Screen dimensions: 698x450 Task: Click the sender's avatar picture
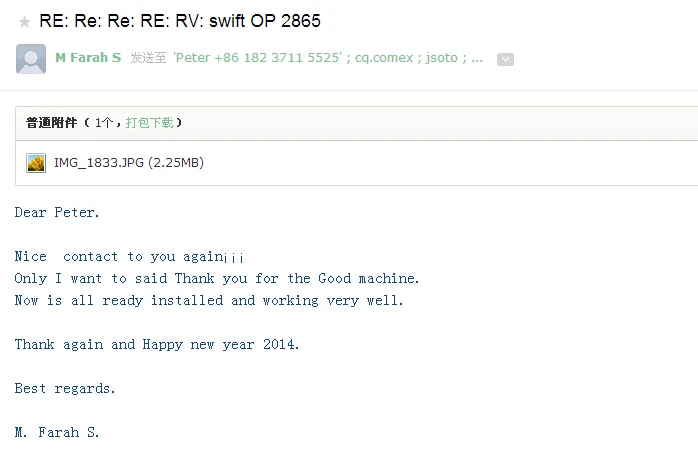tap(31, 59)
